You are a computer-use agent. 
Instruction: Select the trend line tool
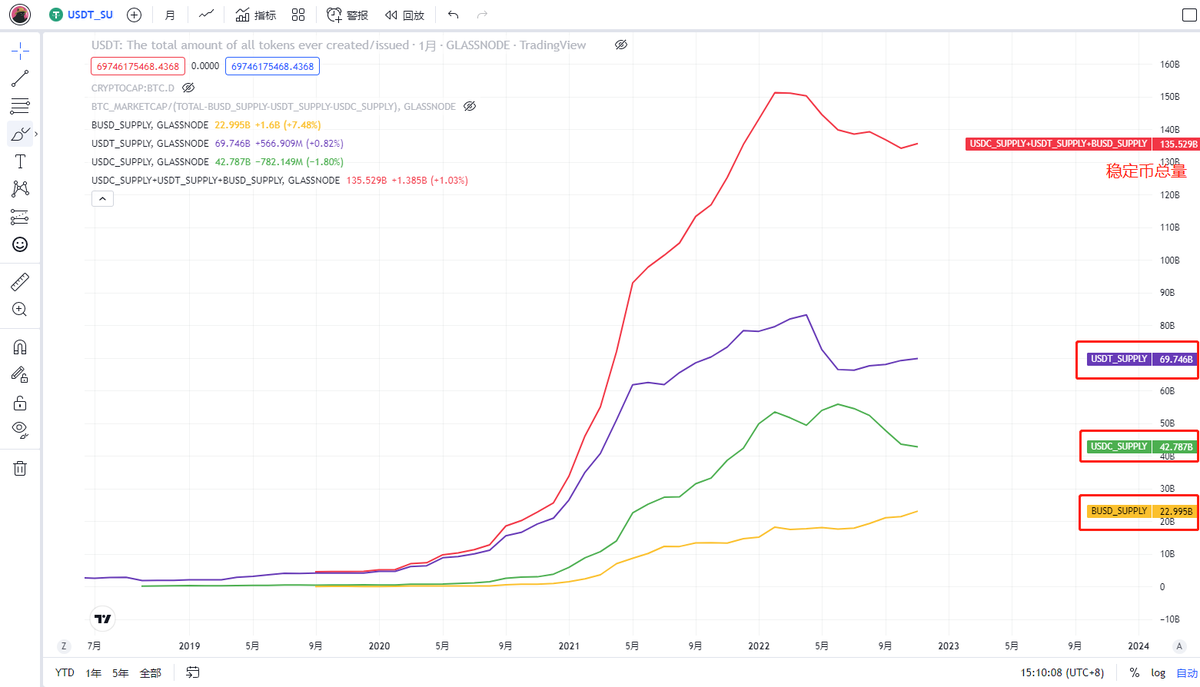(20, 78)
